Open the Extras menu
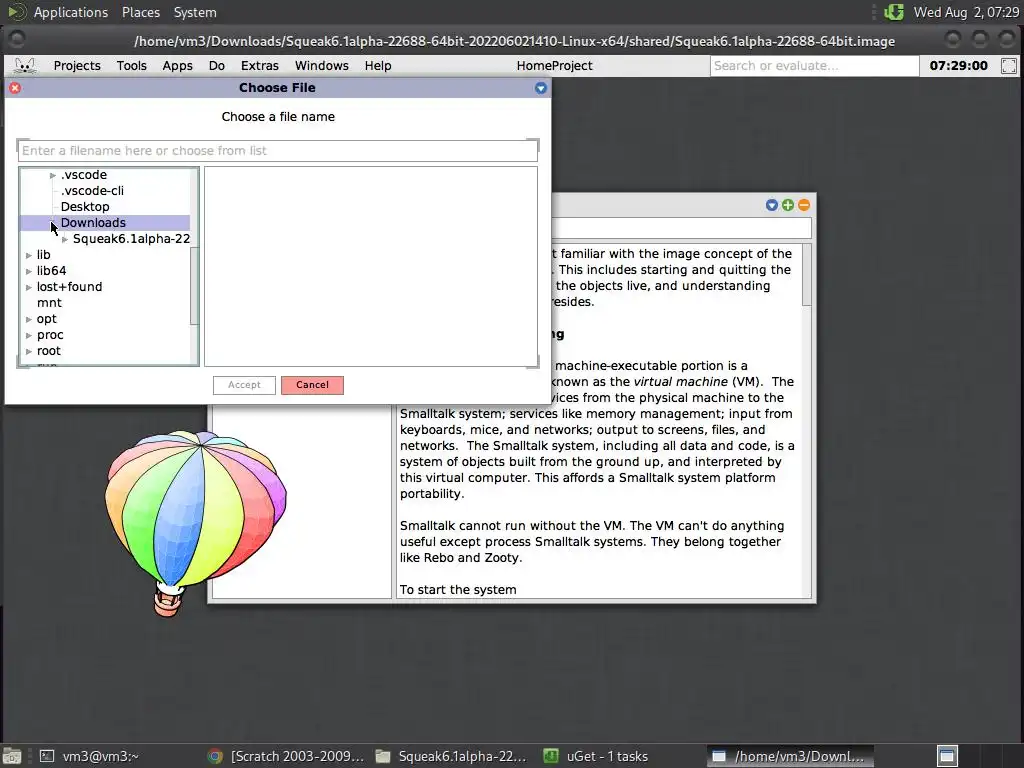 click(x=260, y=66)
